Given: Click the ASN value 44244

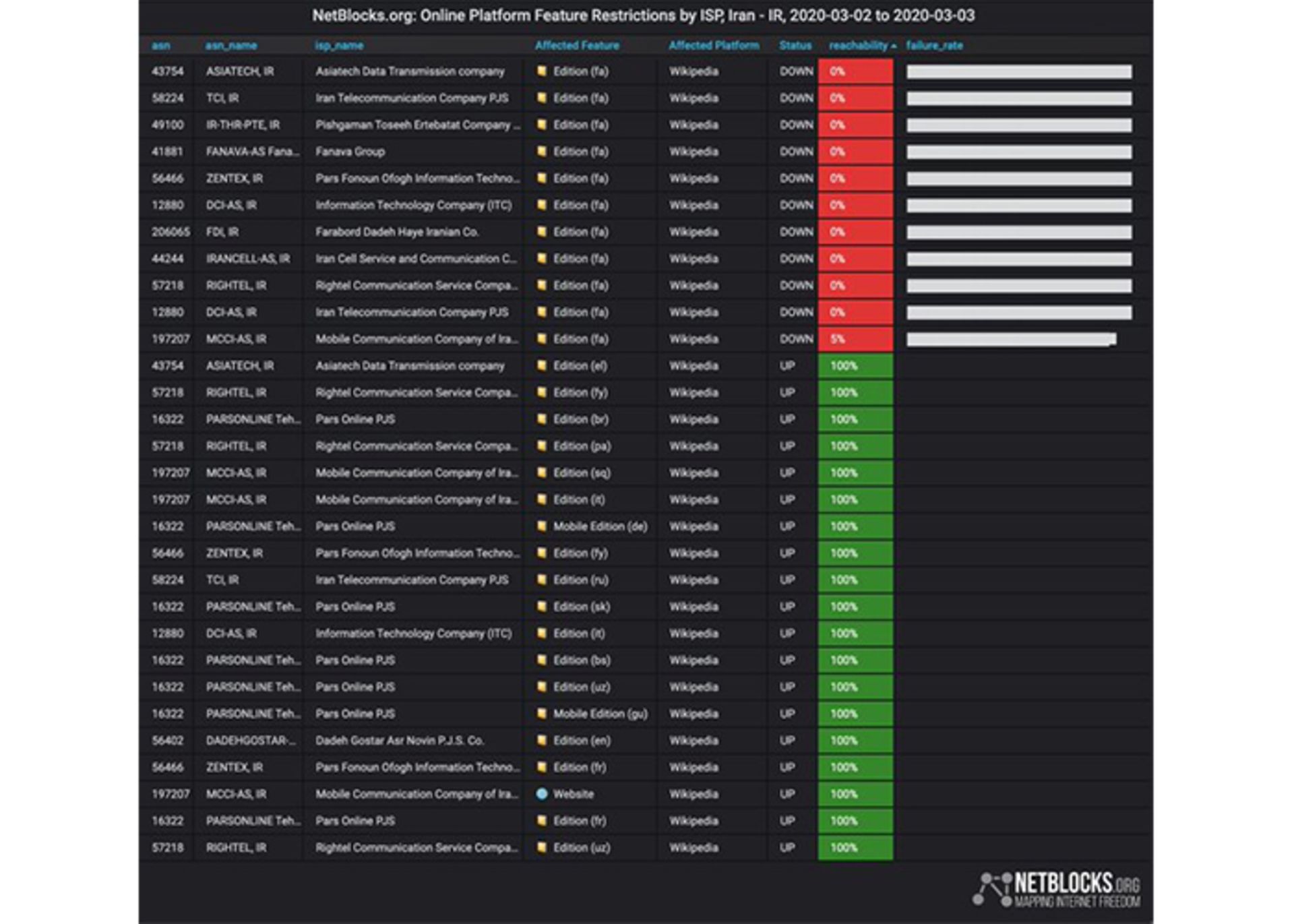Looking at the screenshot, I should point(167,258).
